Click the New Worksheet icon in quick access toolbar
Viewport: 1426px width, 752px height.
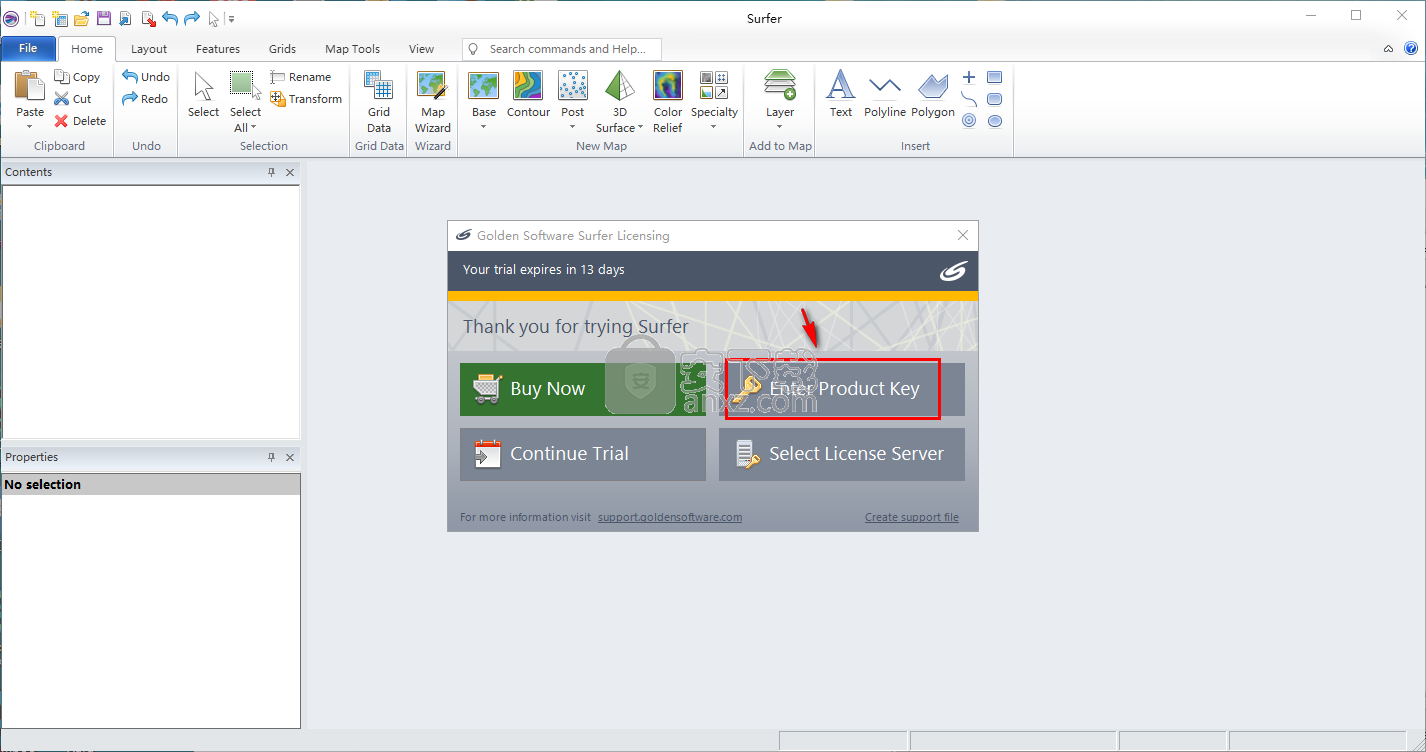(x=60, y=18)
